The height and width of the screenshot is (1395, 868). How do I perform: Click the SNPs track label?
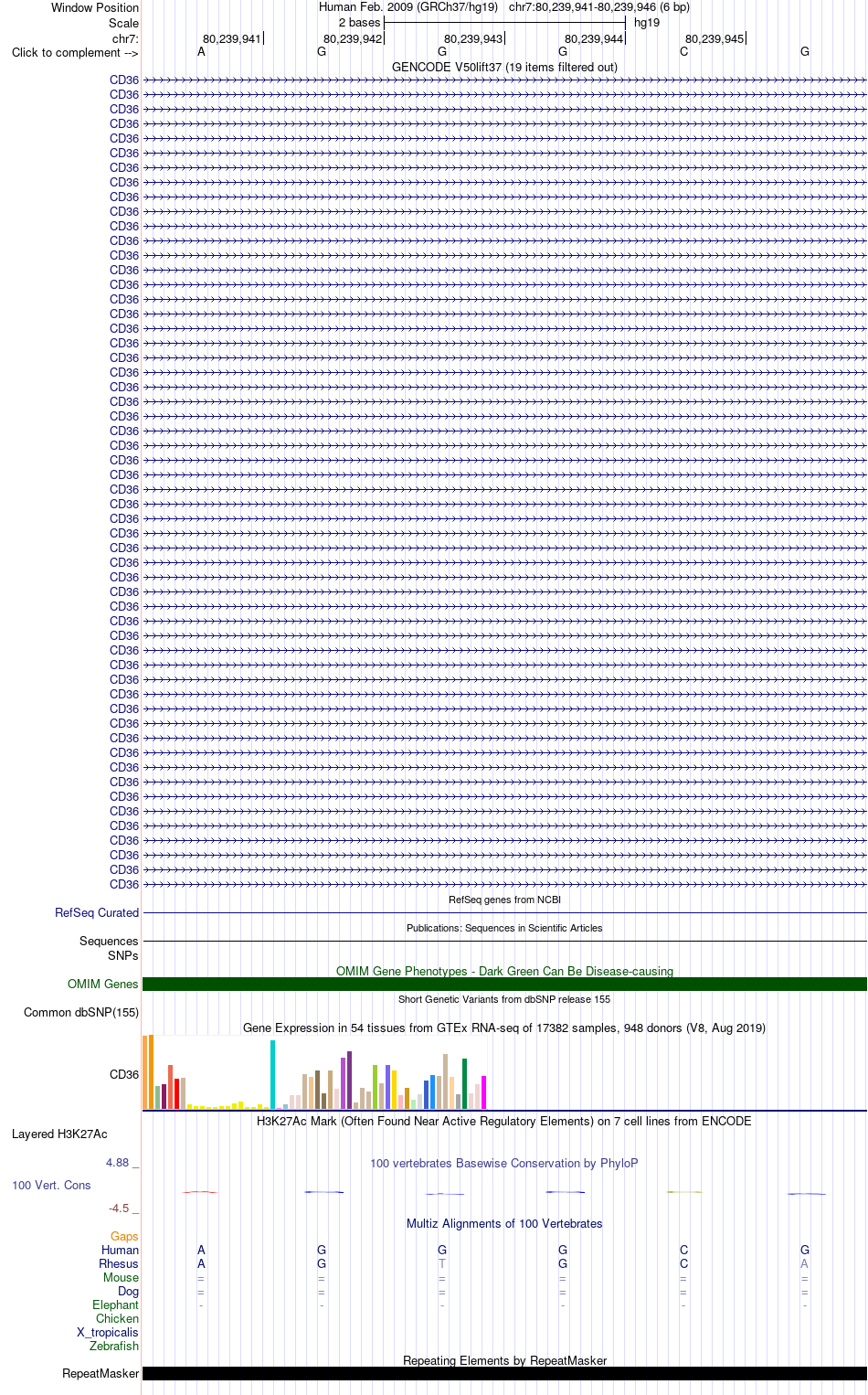(x=123, y=955)
